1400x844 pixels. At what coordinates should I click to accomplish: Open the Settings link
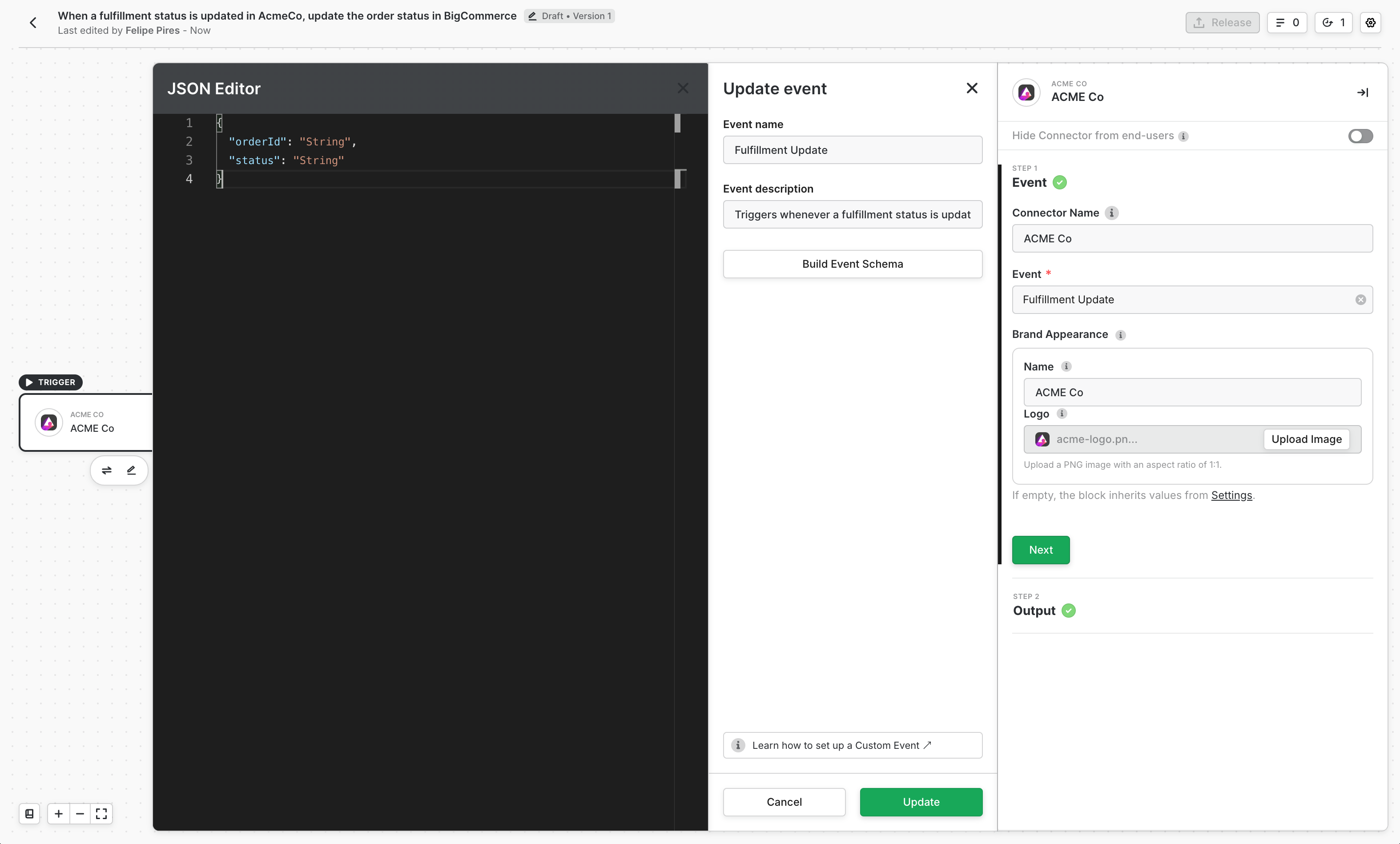point(1231,495)
